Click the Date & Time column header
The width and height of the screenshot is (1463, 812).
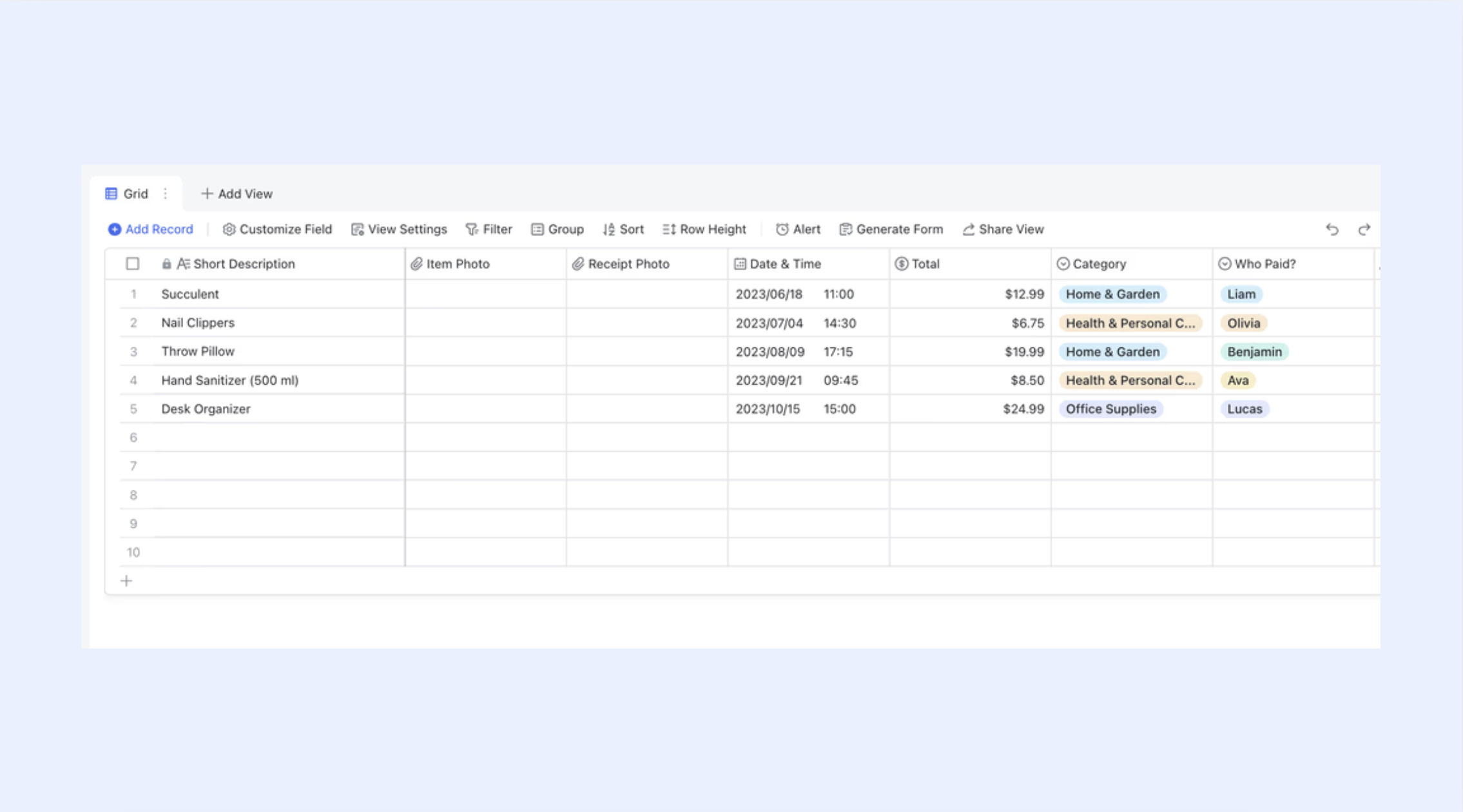809,264
